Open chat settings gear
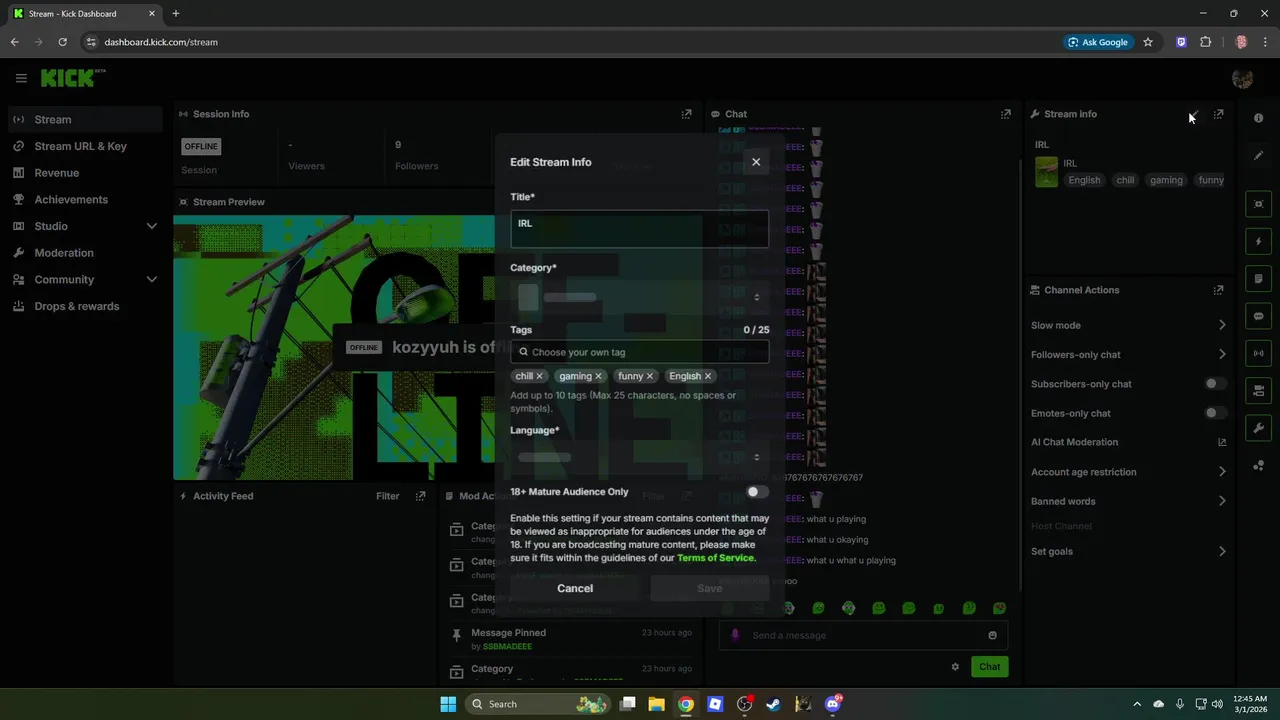 pyautogui.click(x=955, y=667)
